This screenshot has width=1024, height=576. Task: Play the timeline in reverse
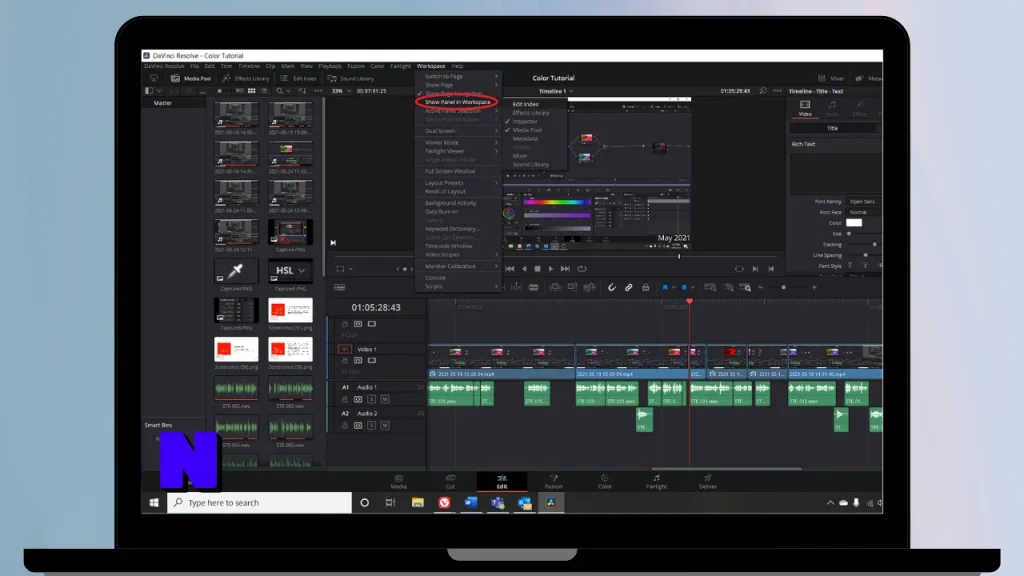pyautogui.click(x=524, y=268)
